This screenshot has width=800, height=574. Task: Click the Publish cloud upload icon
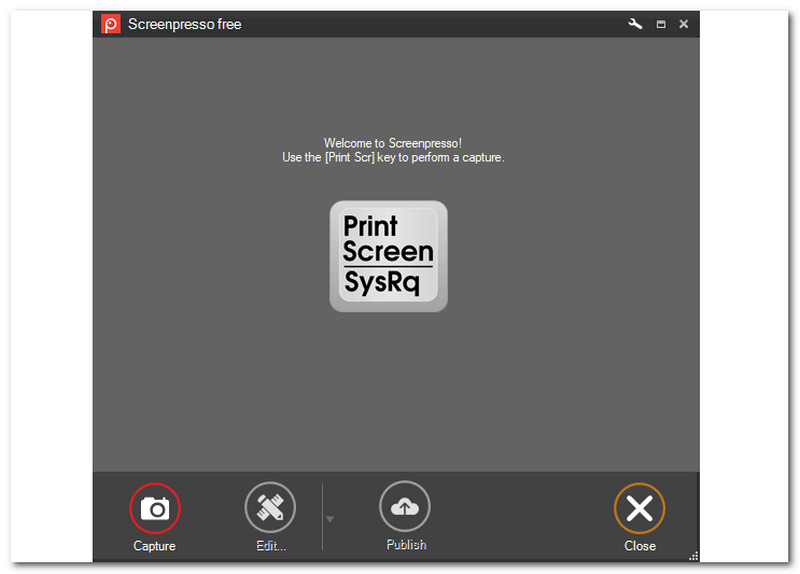(405, 506)
